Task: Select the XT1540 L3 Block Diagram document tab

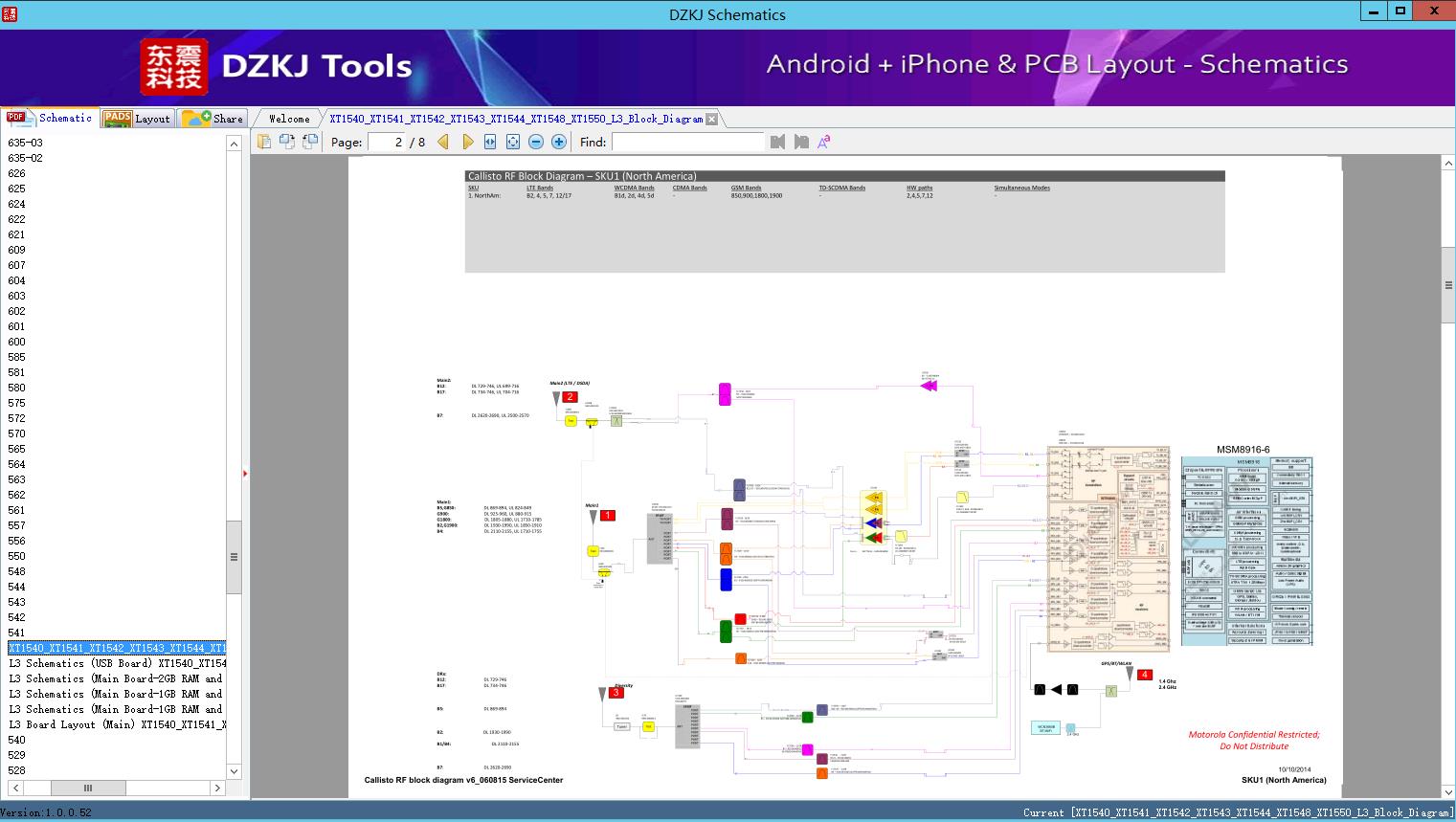Action: [x=516, y=119]
